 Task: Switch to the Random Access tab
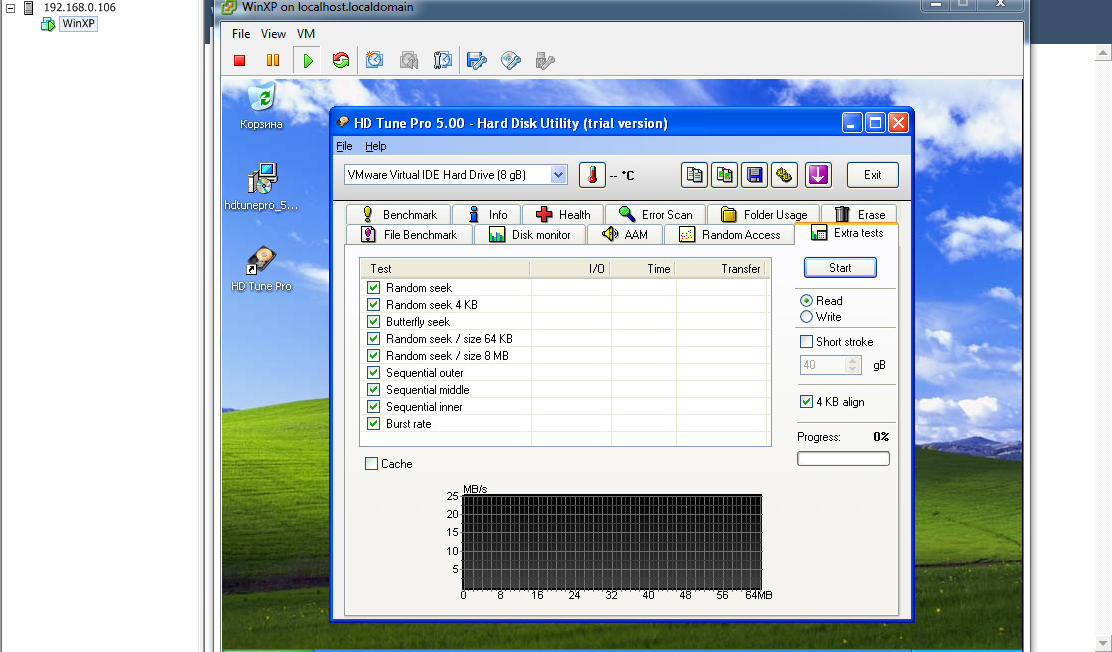(x=729, y=235)
